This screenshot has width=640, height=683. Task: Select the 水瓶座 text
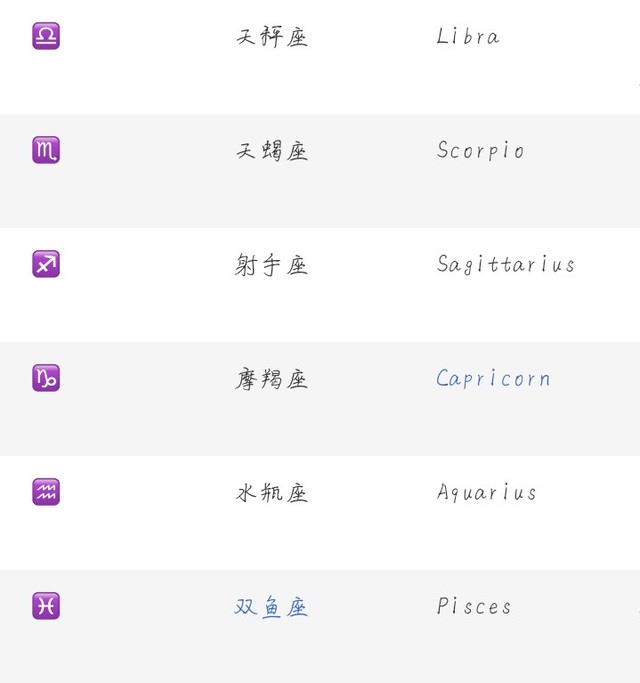[x=272, y=493]
